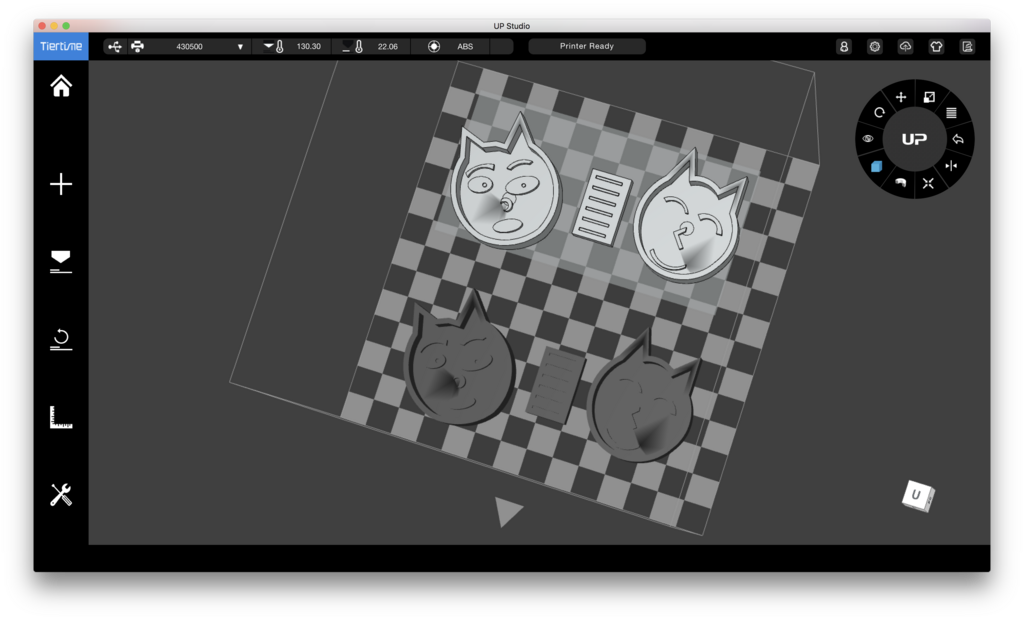Click the material spool icon
Screen dimensions: 1024x620
pyautogui.click(x=434, y=46)
